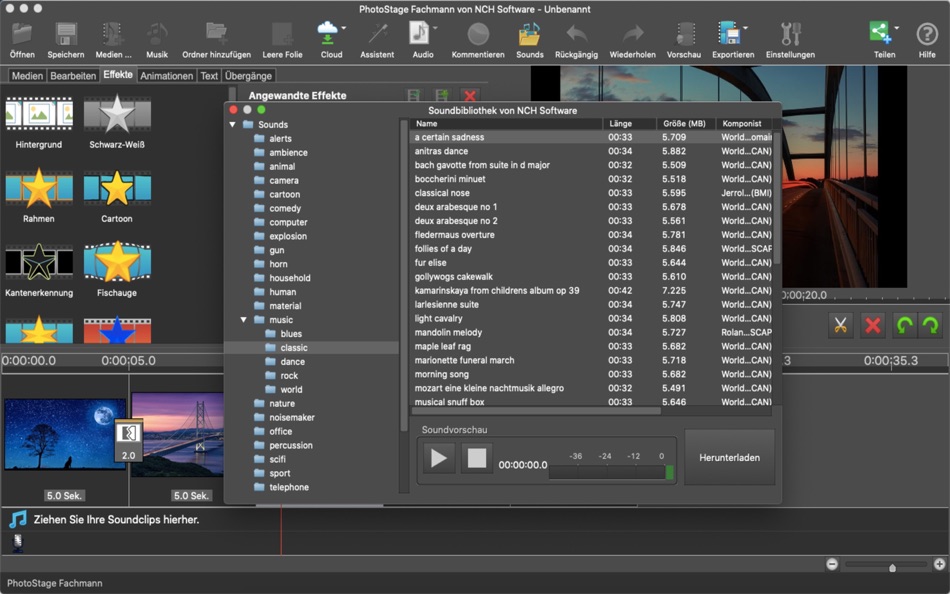
Task: Click the Kommentieren toolbar icon
Action: (477, 35)
